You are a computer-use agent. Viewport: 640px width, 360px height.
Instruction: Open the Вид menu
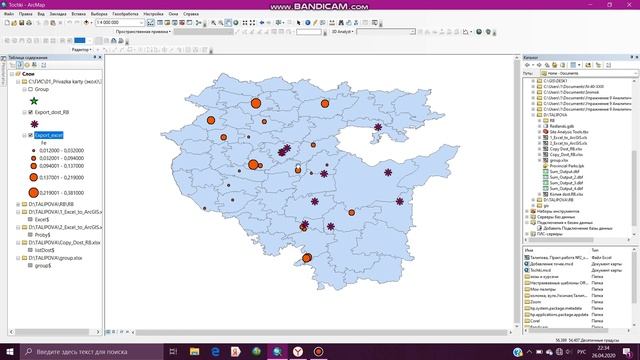point(41,14)
